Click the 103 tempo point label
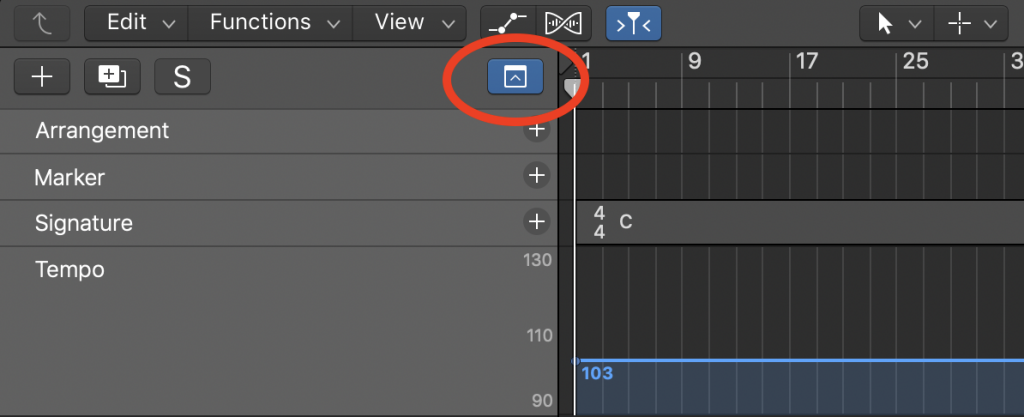The height and width of the screenshot is (417, 1024). point(597,374)
